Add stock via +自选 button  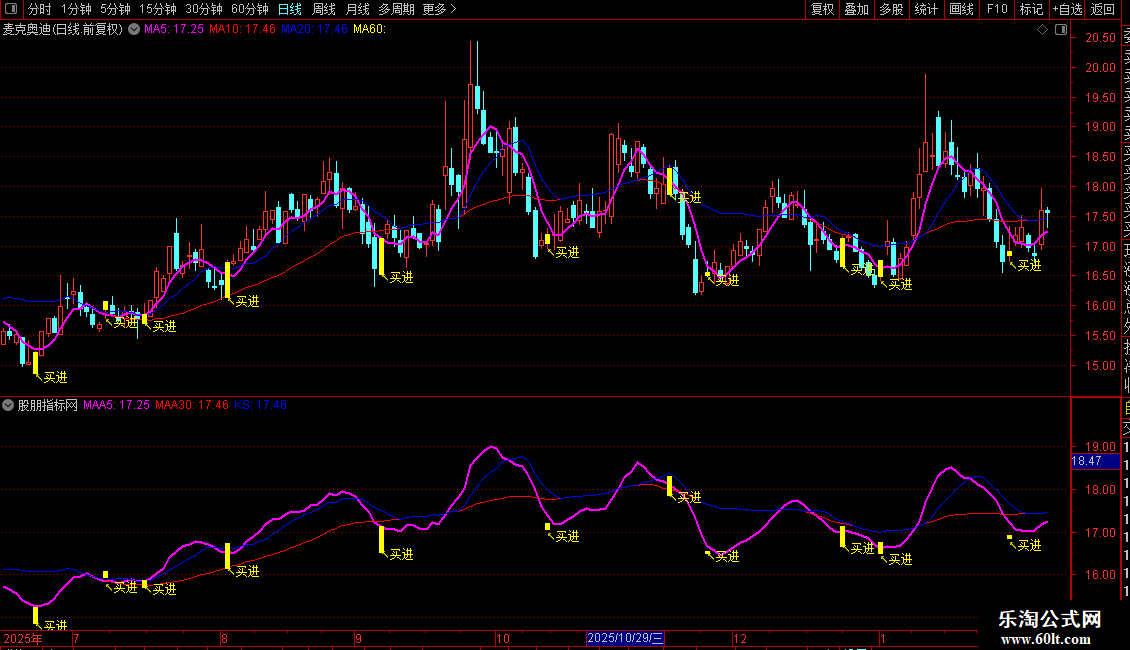tap(1068, 9)
